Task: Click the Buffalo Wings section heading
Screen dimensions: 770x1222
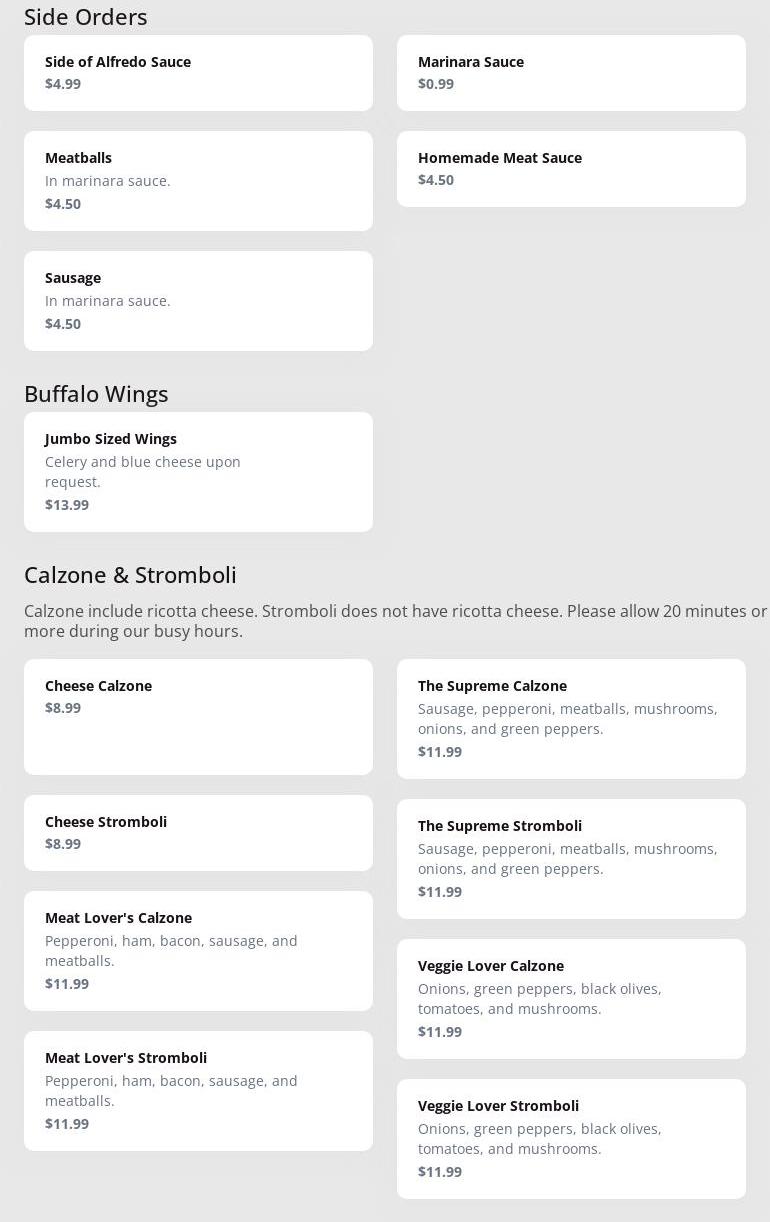Action: (96, 394)
